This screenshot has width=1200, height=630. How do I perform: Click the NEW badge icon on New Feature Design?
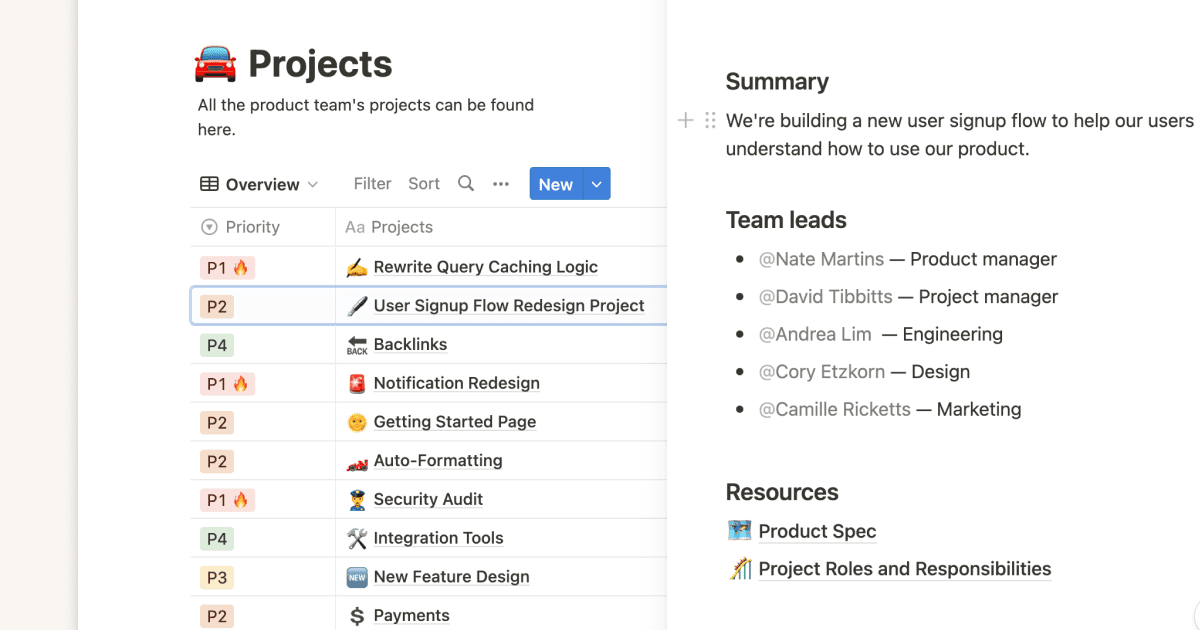pyautogui.click(x=358, y=577)
